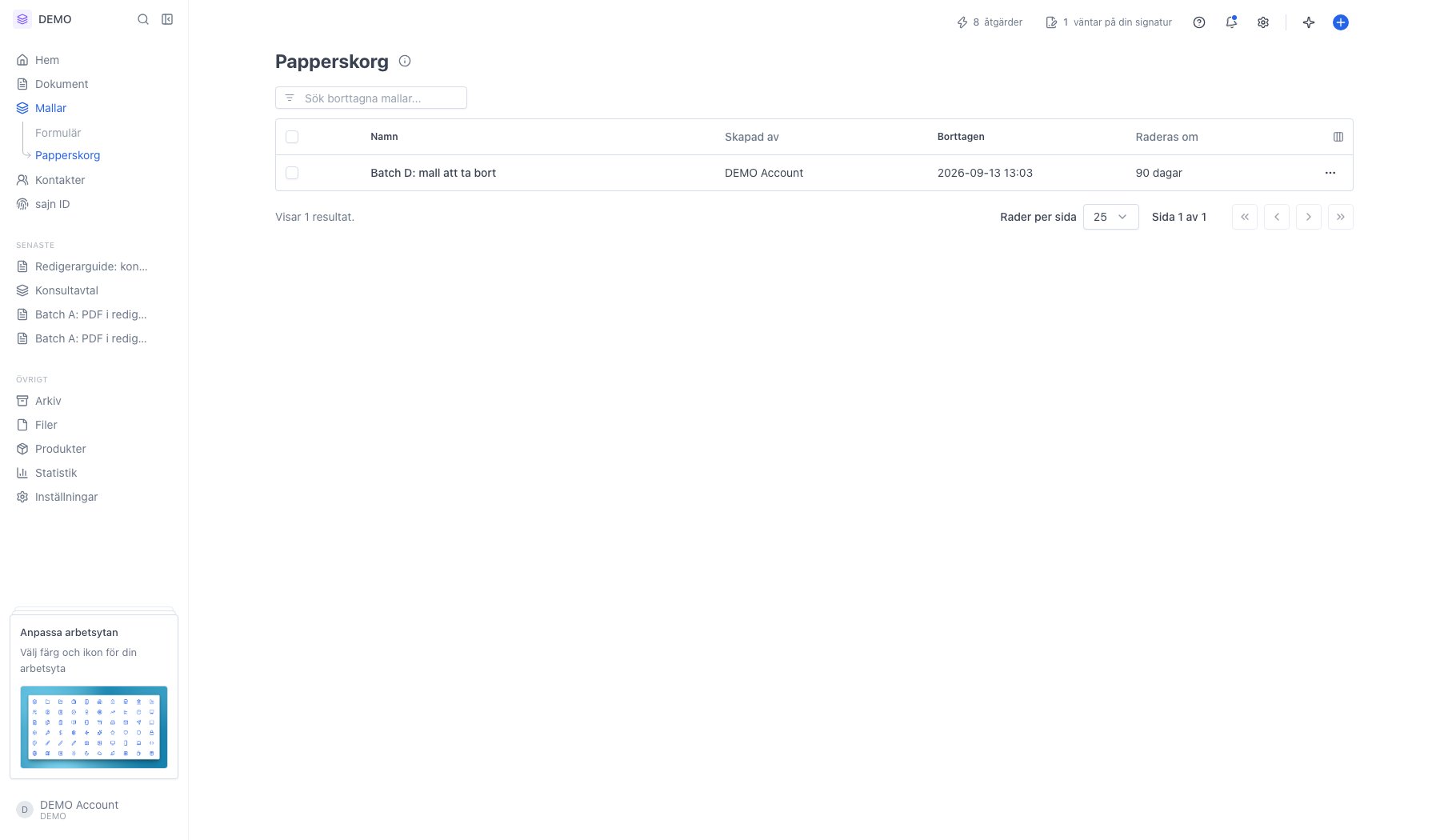
Task: Open the rows per page dropdown
Action: coord(1110,217)
